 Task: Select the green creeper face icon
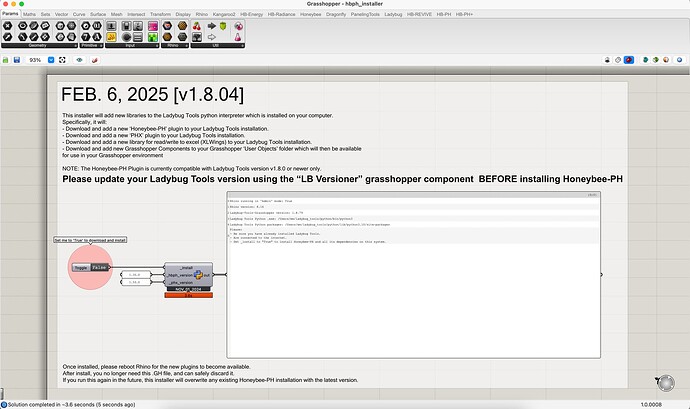(153, 37)
